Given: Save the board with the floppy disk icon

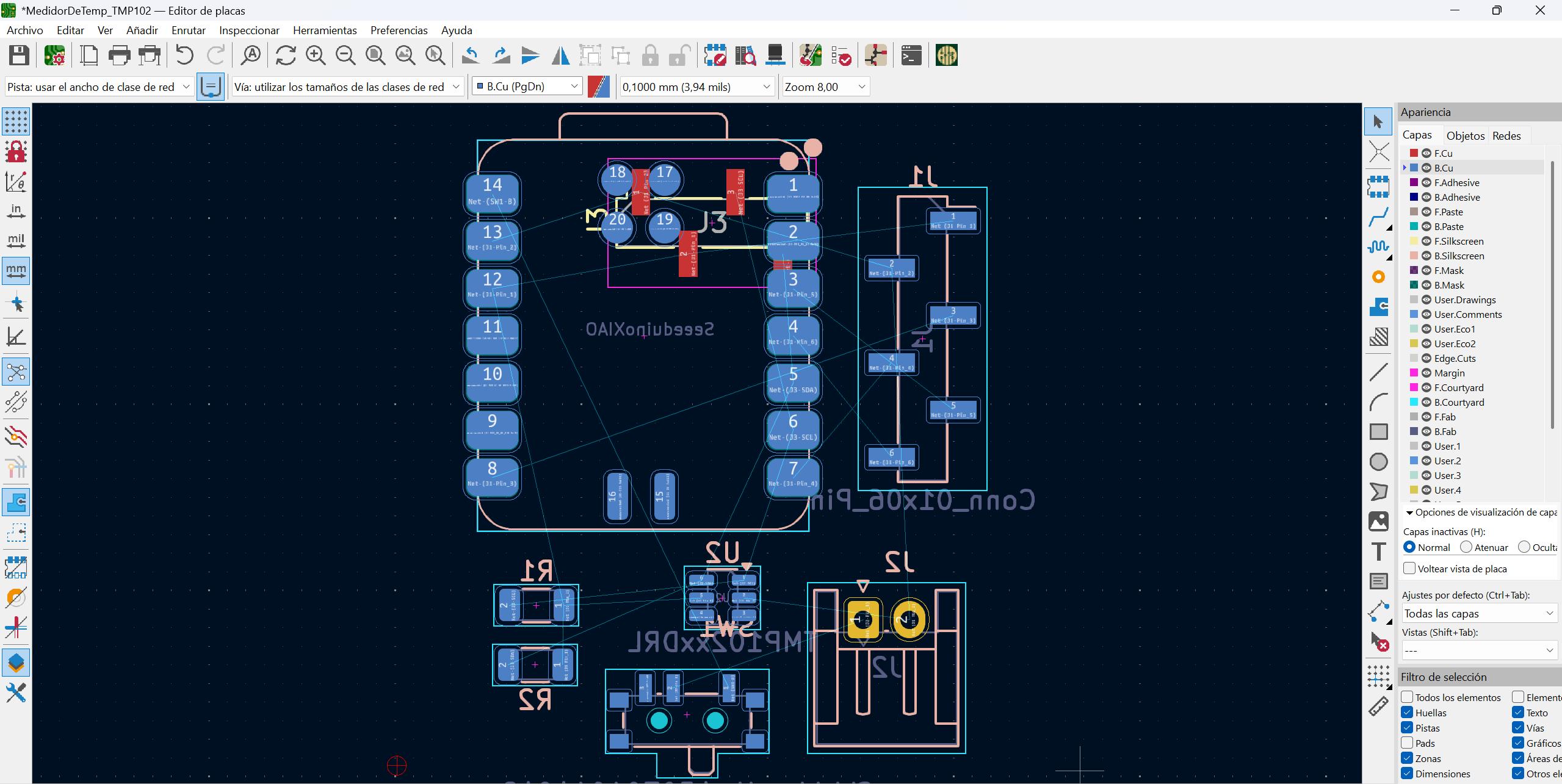Looking at the screenshot, I should pyautogui.click(x=19, y=56).
